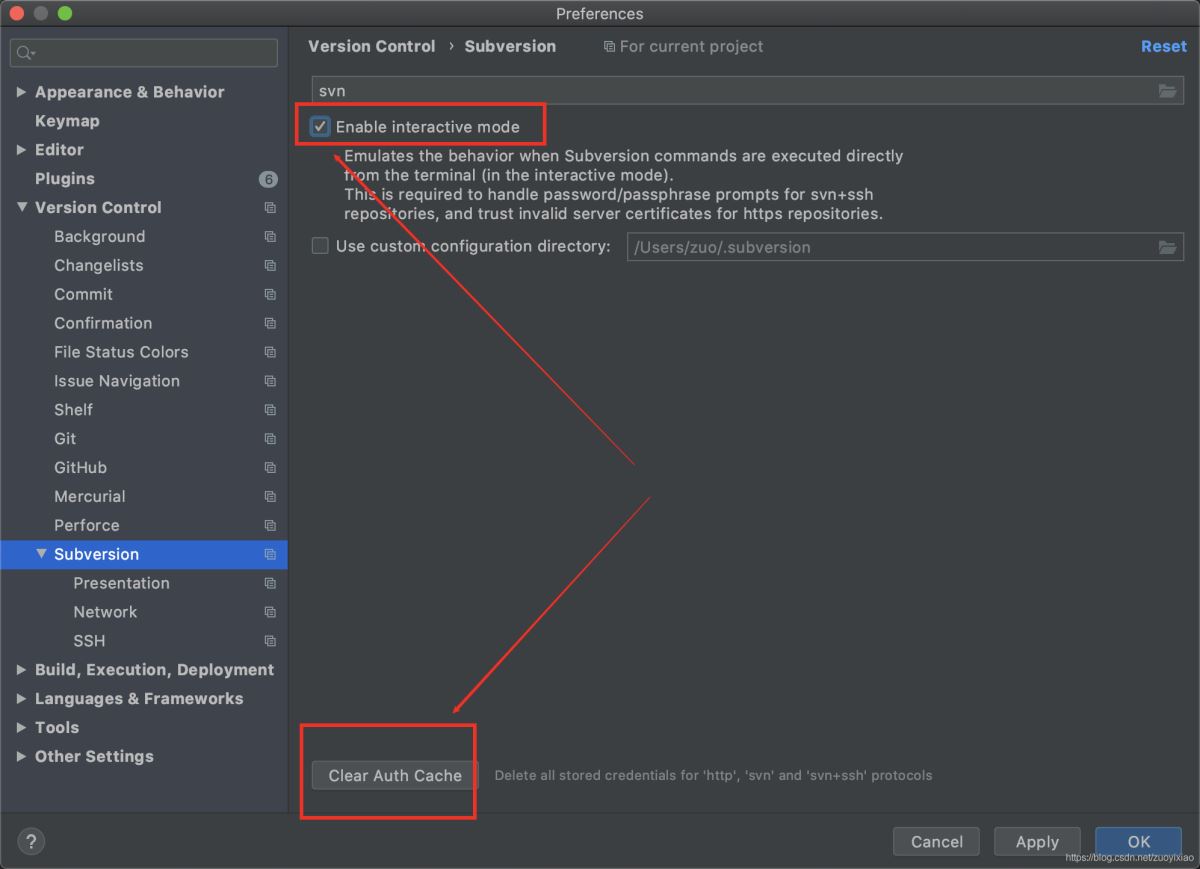Open the Keymap settings page
Viewport: 1200px width, 869px height.
coord(67,121)
